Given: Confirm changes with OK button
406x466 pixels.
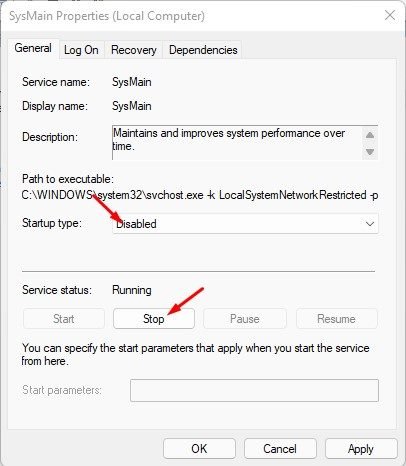Looking at the screenshot, I should (x=199, y=449).
